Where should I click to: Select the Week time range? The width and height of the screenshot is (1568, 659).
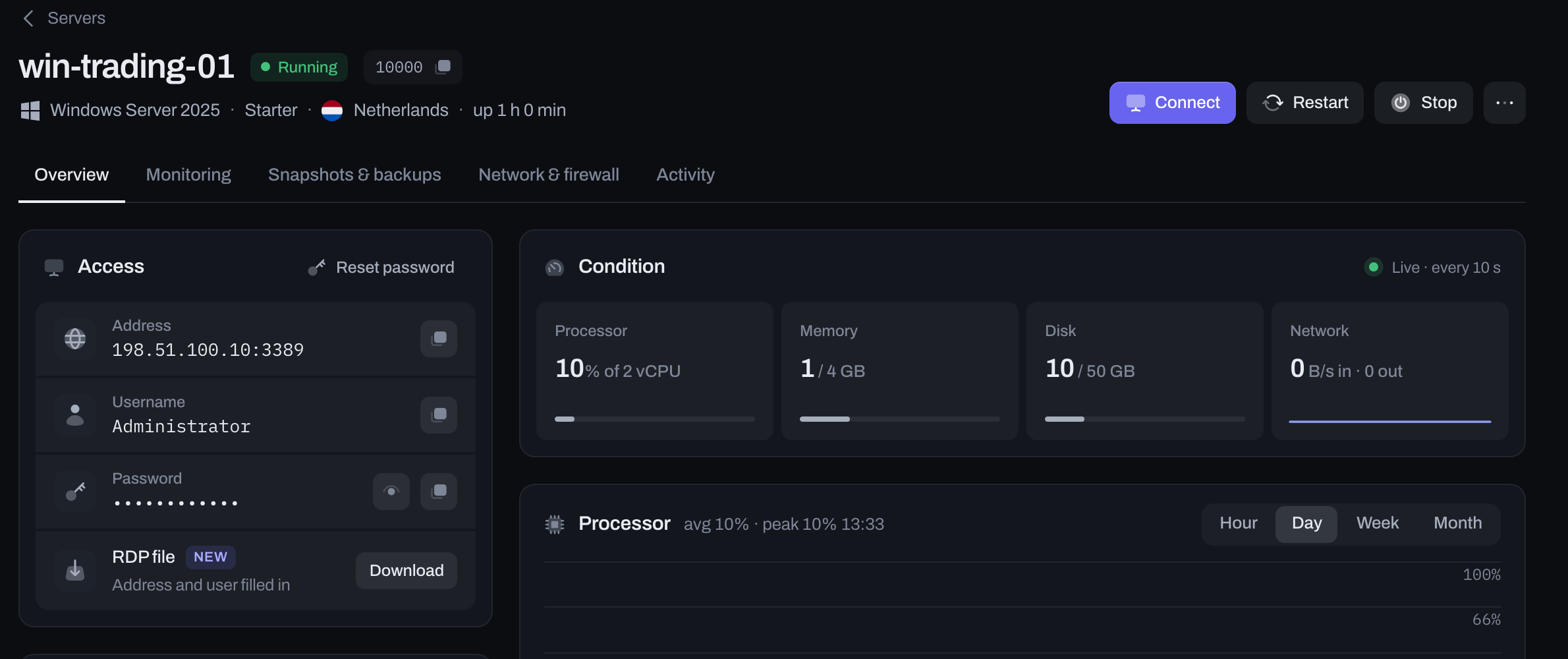coord(1378,524)
